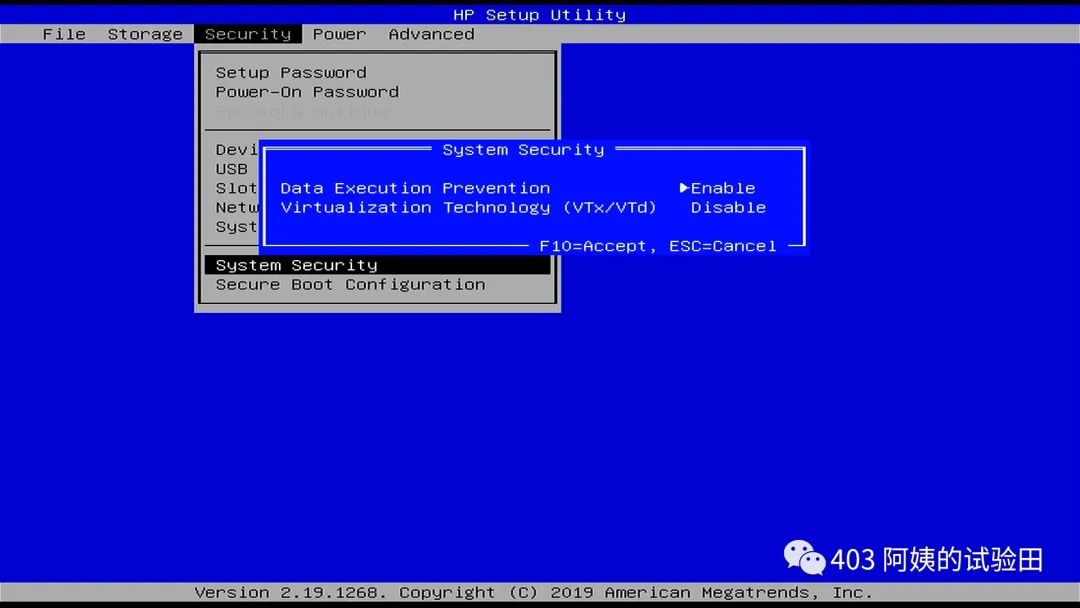The height and width of the screenshot is (608, 1080).
Task: Choose Power-On Password entry
Action: (x=307, y=92)
